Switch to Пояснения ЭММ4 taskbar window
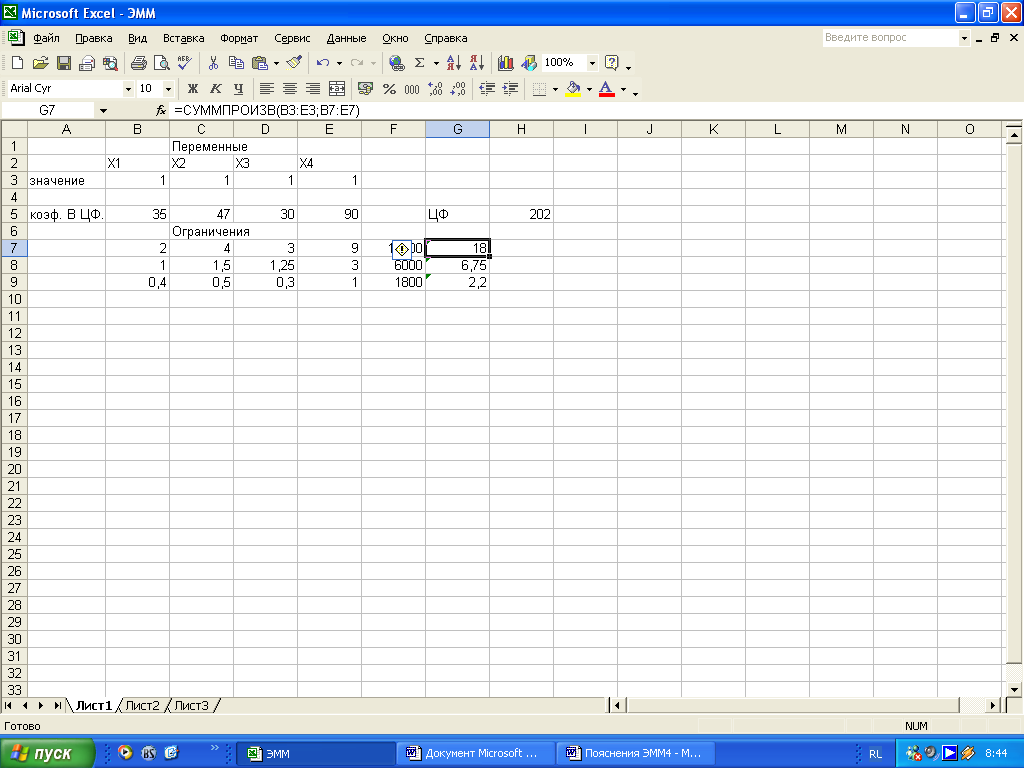The height and width of the screenshot is (768, 1024). point(636,754)
